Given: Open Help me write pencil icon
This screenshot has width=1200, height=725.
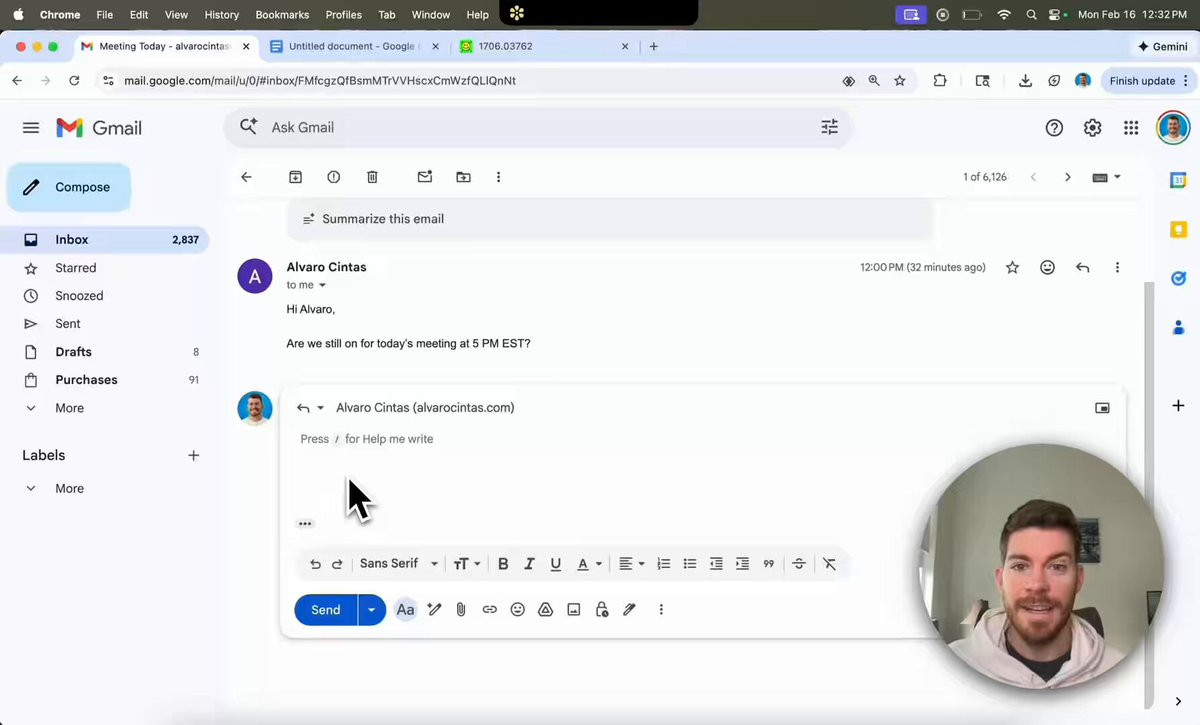Looking at the screenshot, I should [x=434, y=610].
